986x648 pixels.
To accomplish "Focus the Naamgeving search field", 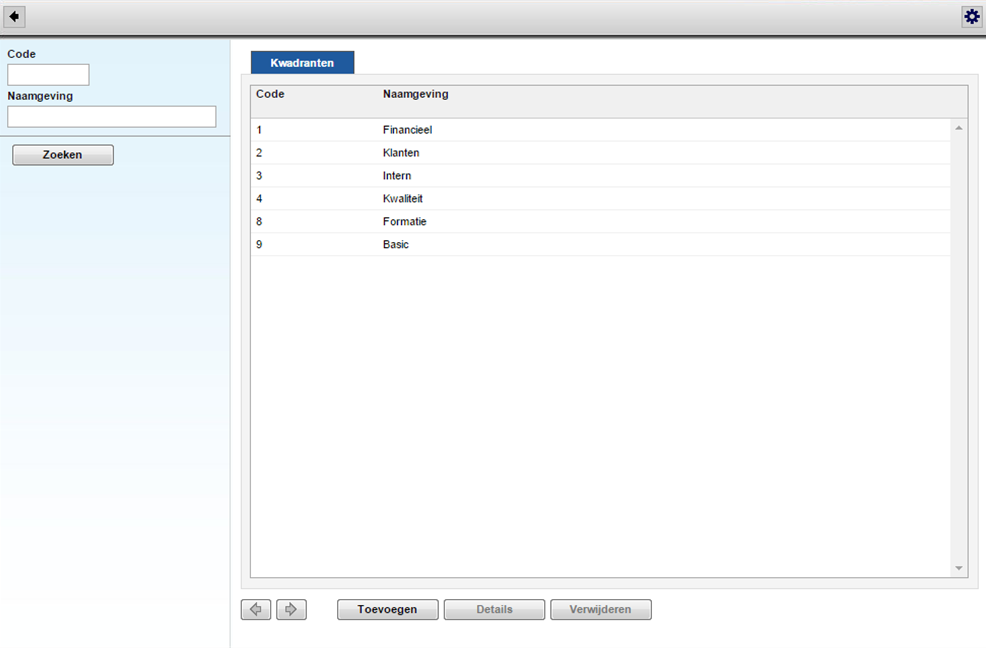I will 111,117.
